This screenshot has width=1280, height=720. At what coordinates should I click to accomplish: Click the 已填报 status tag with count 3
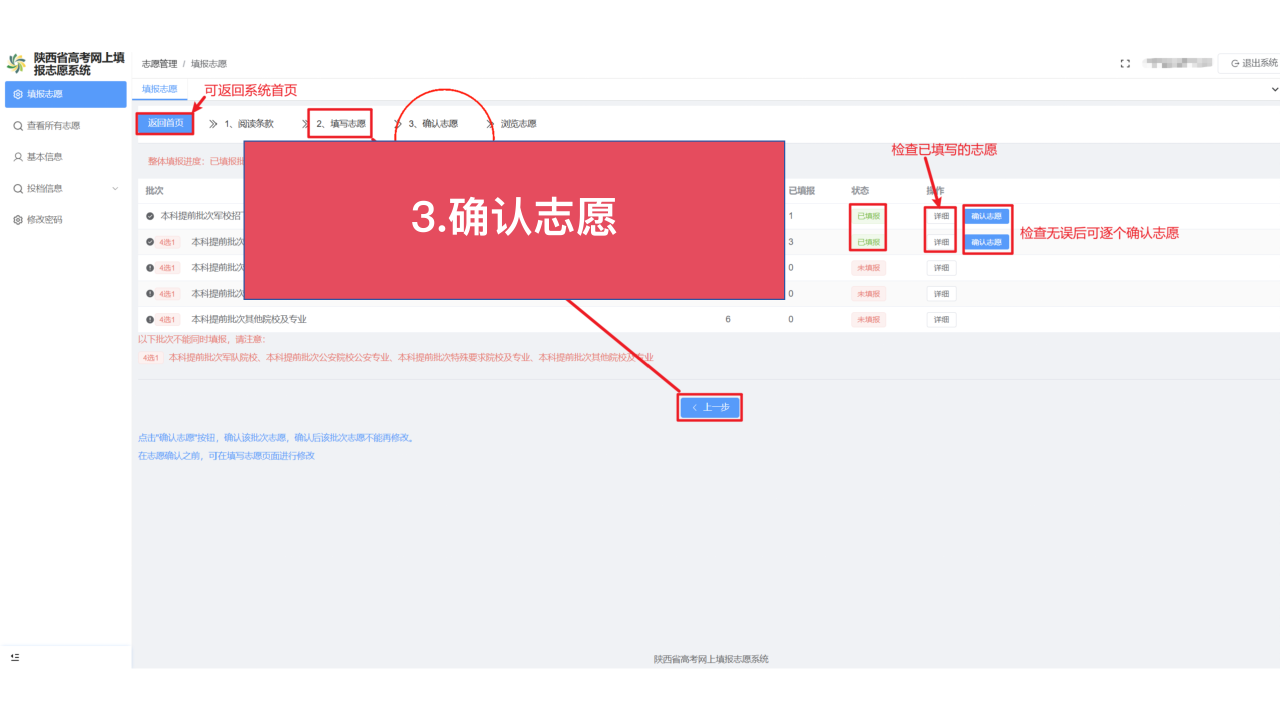click(x=867, y=242)
